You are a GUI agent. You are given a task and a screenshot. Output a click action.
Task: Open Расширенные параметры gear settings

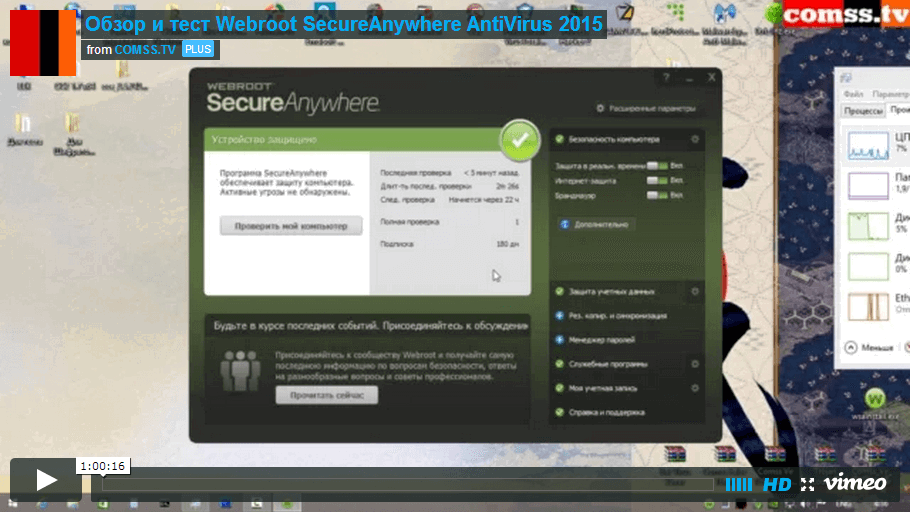coord(645,109)
